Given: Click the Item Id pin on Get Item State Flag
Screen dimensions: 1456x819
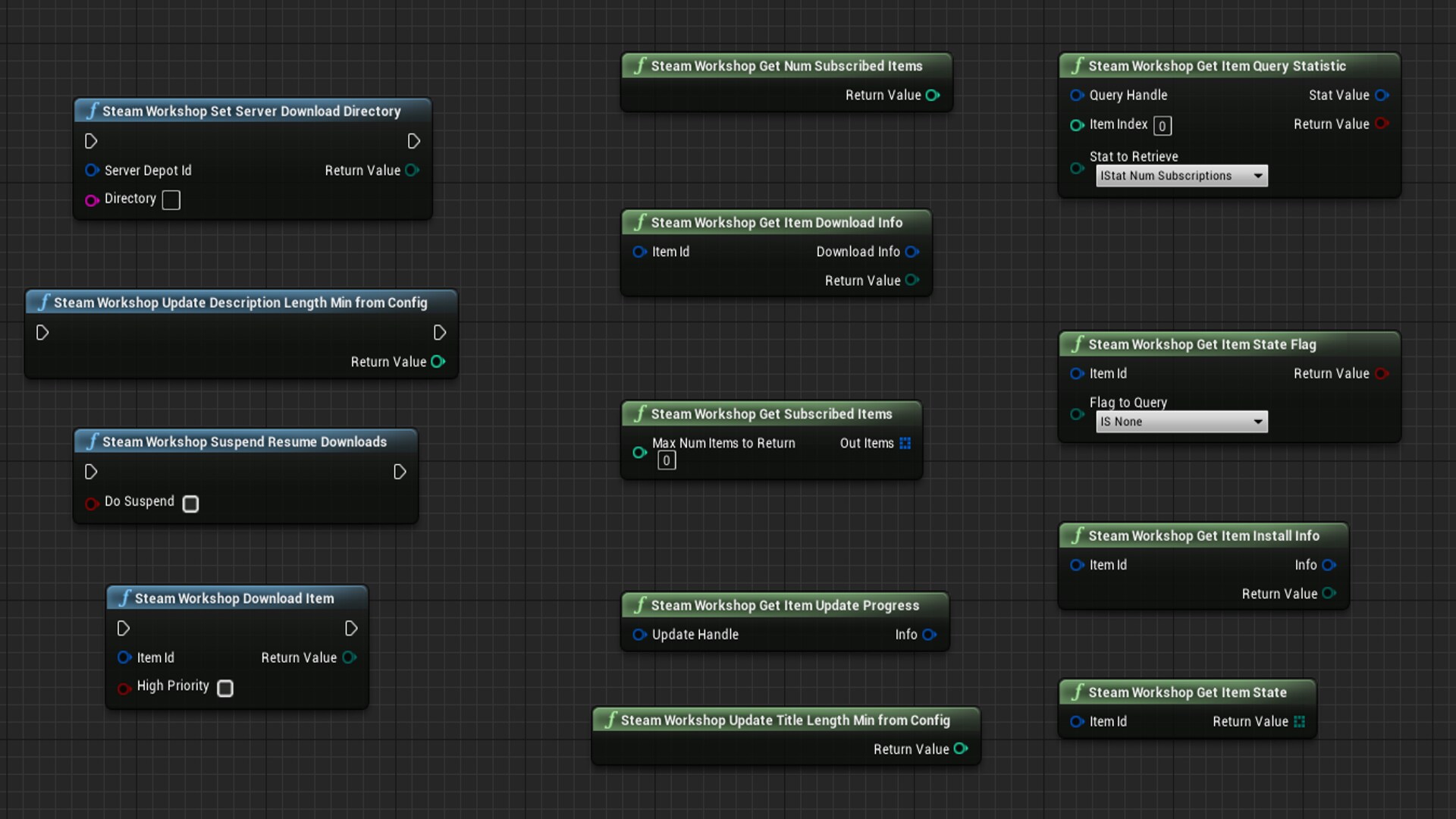Looking at the screenshot, I should [x=1078, y=373].
